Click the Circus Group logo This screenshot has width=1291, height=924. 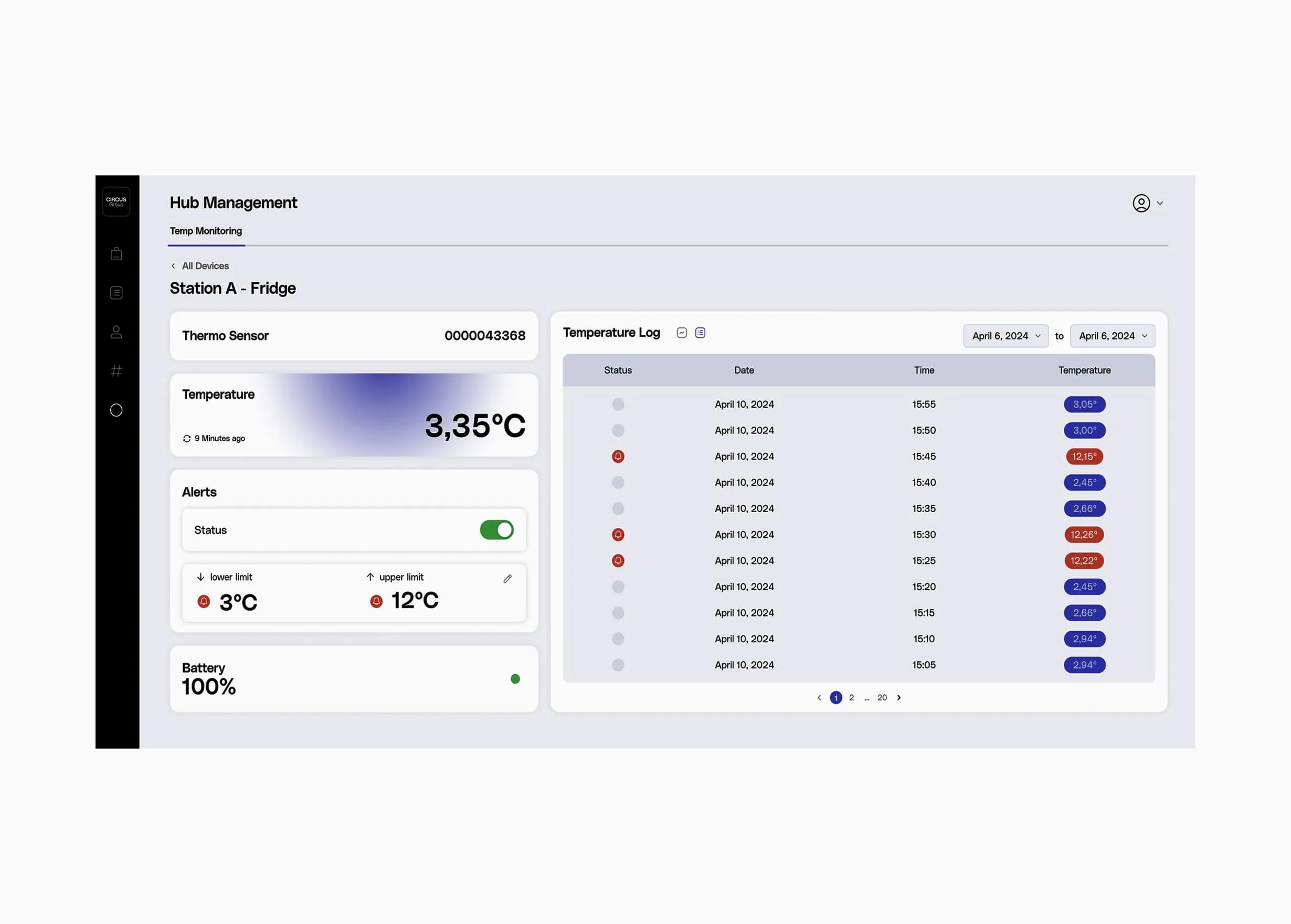[x=116, y=201]
